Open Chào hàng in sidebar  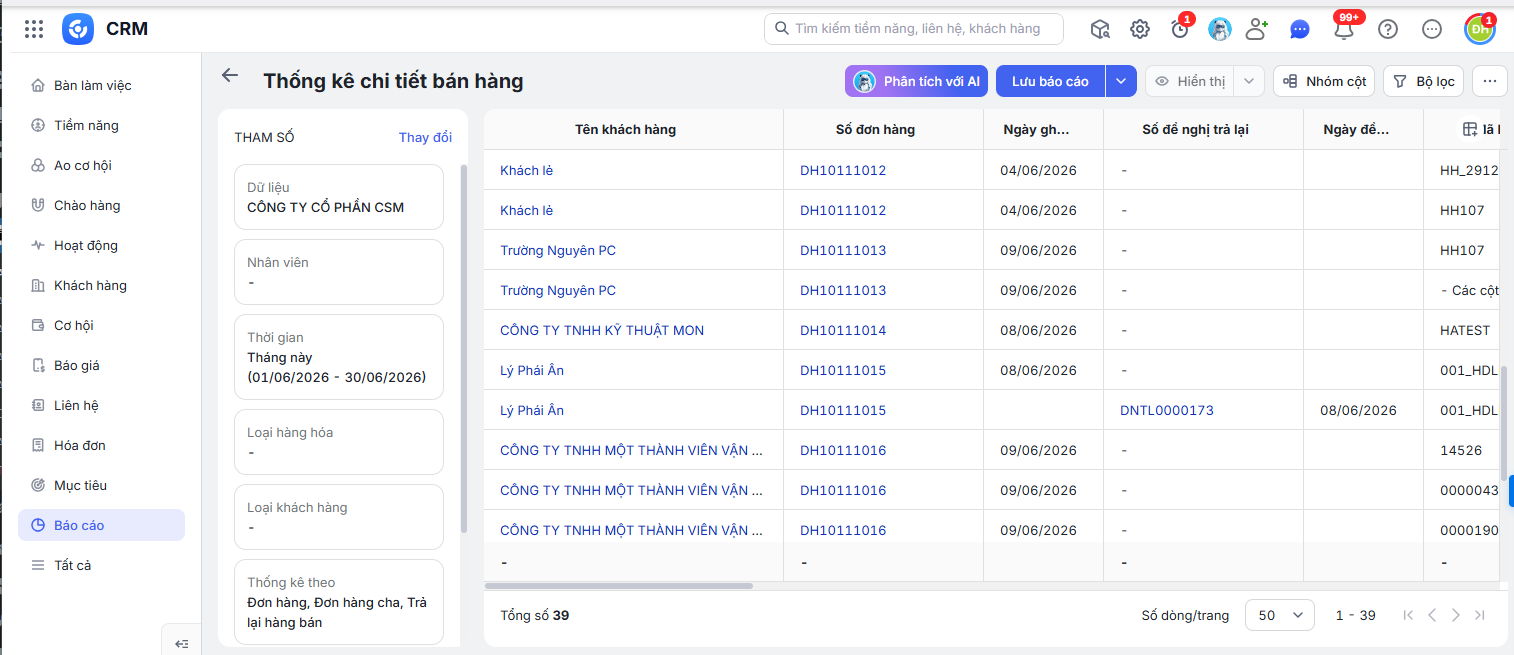click(101, 205)
